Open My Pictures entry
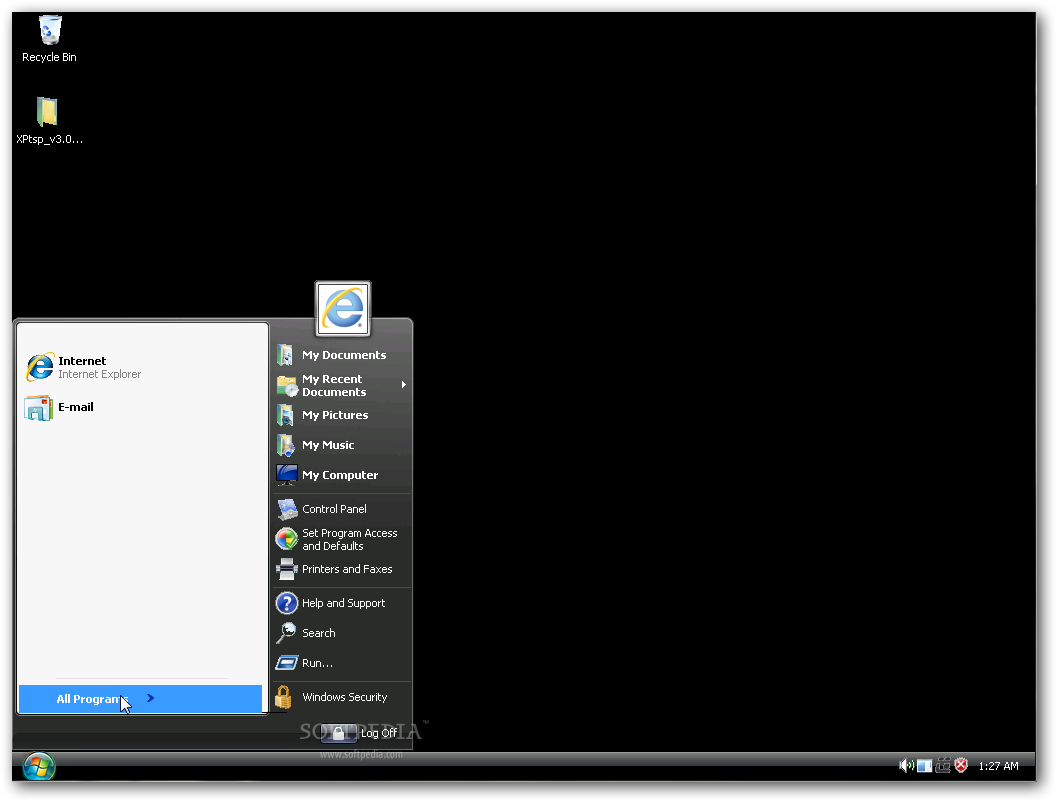Screen dimensions: 1057x802 coord(343,415)
